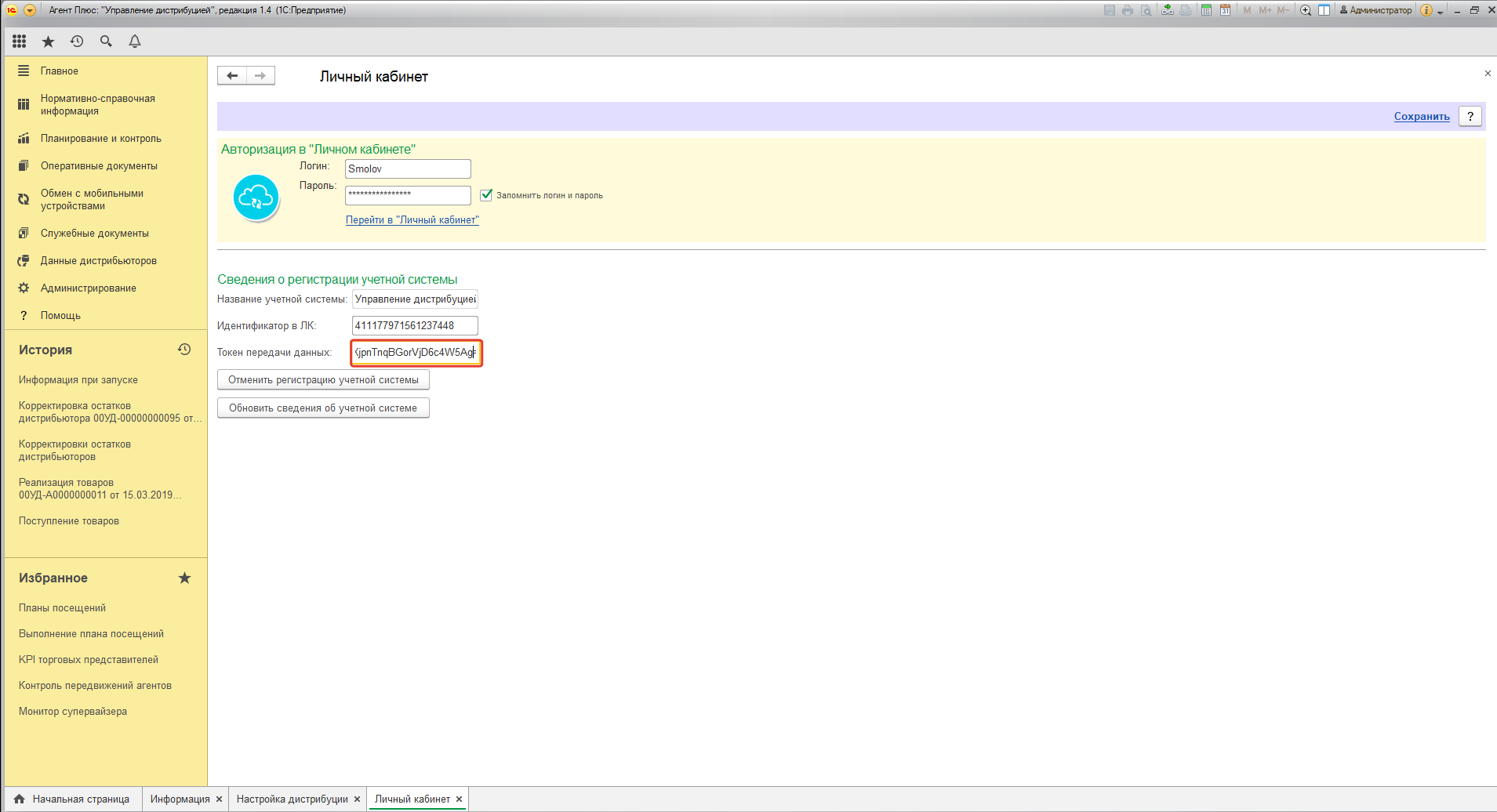Click Обновить сведения об учетной системе button

323,408
